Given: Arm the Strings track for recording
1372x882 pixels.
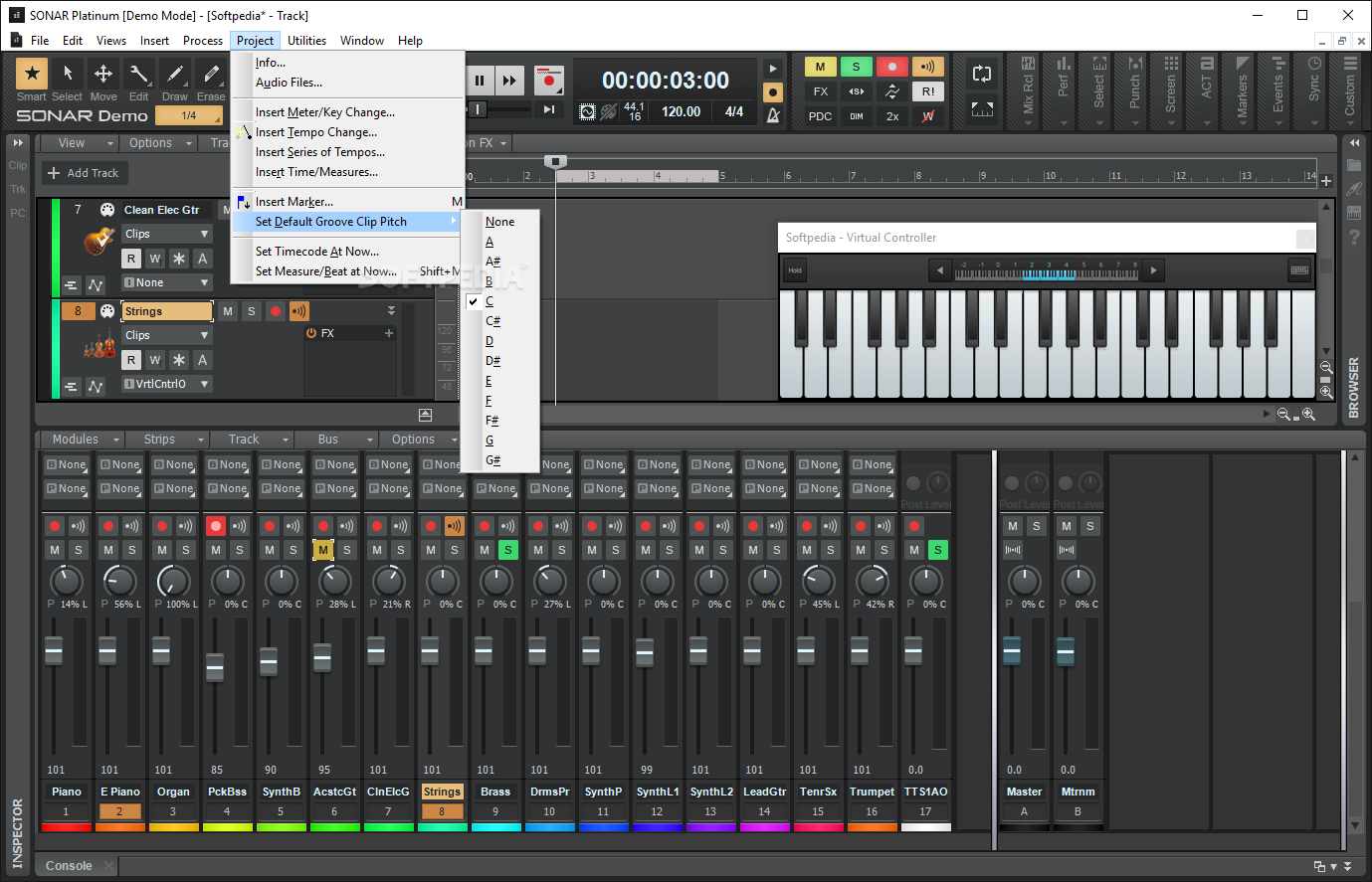Looking at the screenshot, I should coord(276,311).
